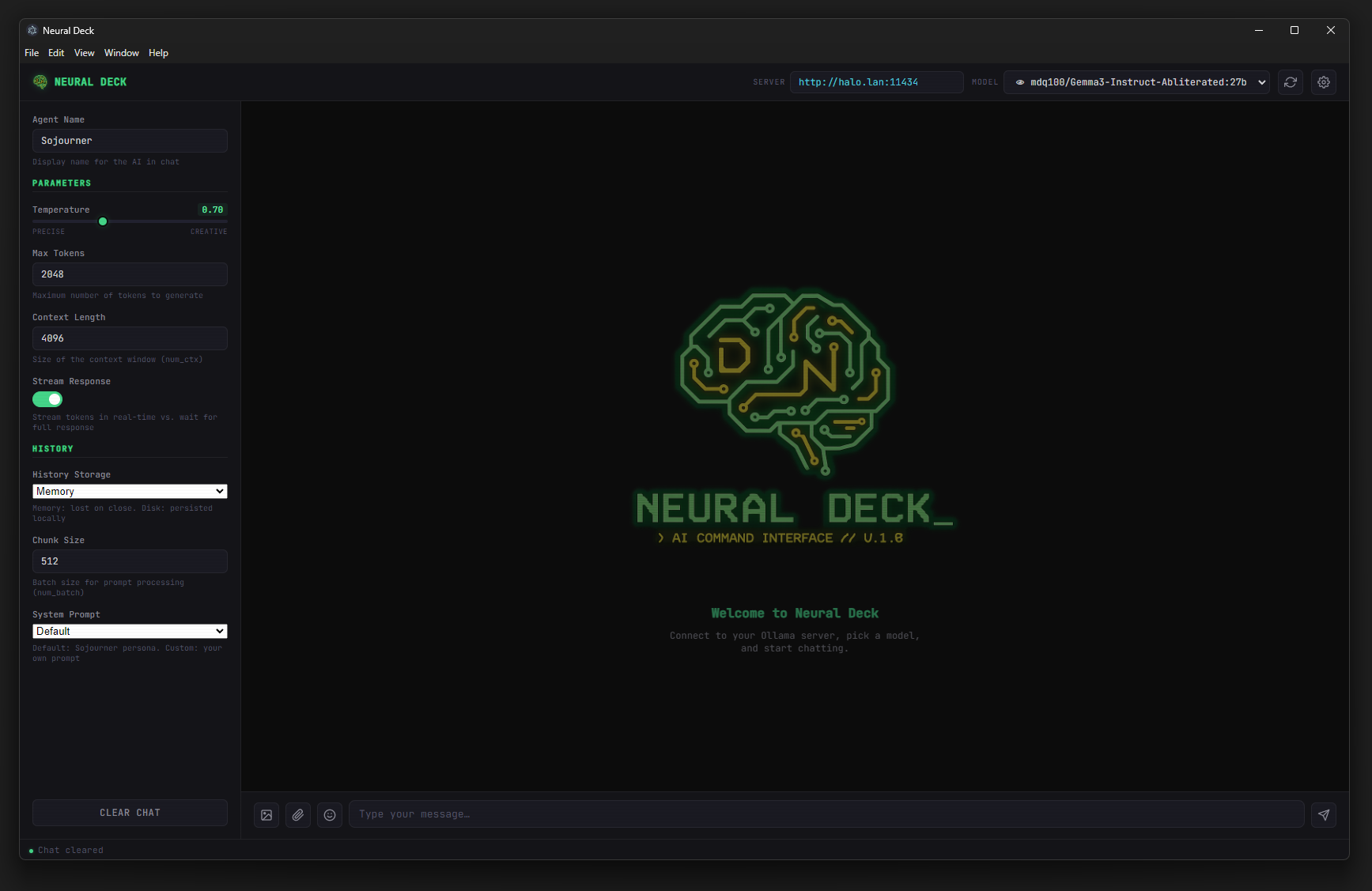The width and height of the screenshot is (1372, 891).
Task: Click the Help menu entry
Action: coord(158,52)
